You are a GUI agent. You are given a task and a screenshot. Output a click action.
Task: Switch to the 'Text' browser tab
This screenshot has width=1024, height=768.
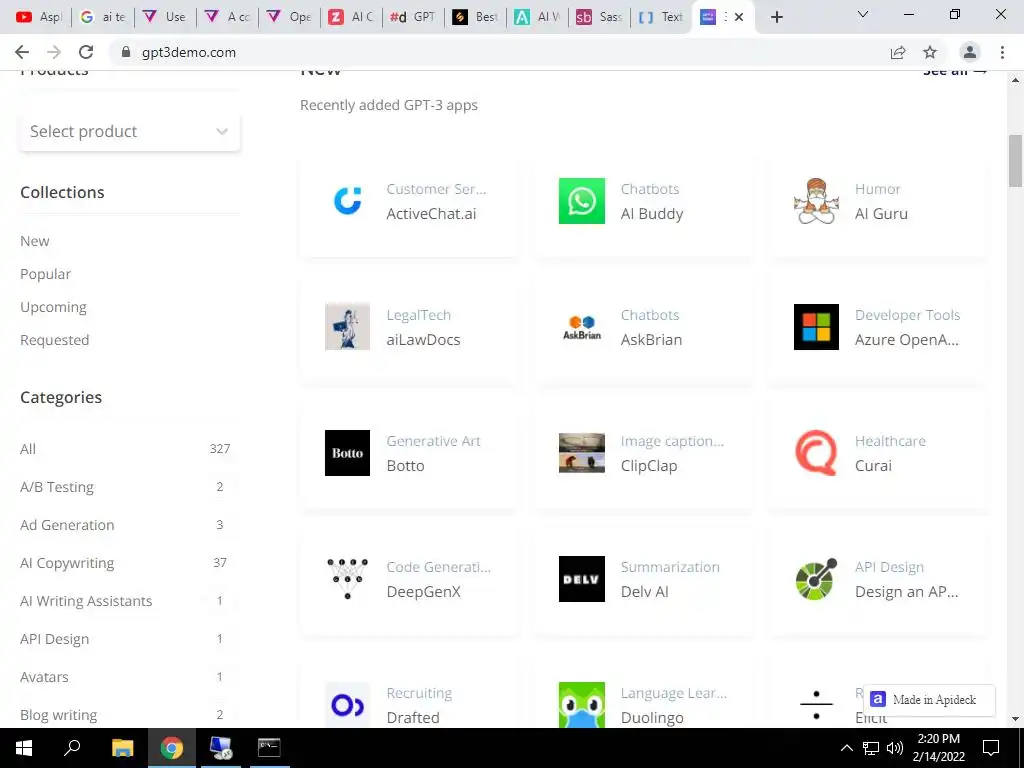(x=662, y=17)
